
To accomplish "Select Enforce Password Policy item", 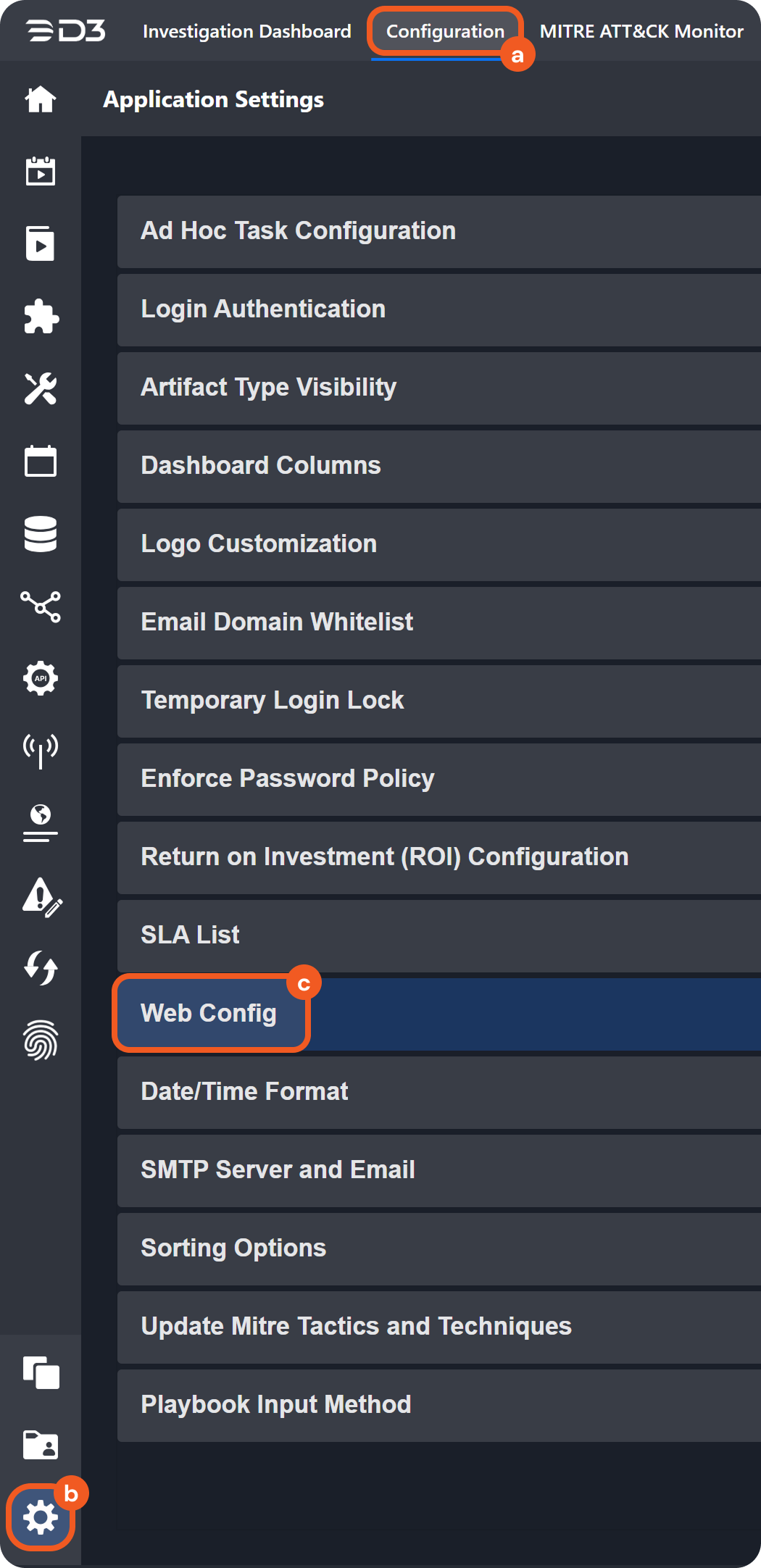I will [x=288, y=778].
